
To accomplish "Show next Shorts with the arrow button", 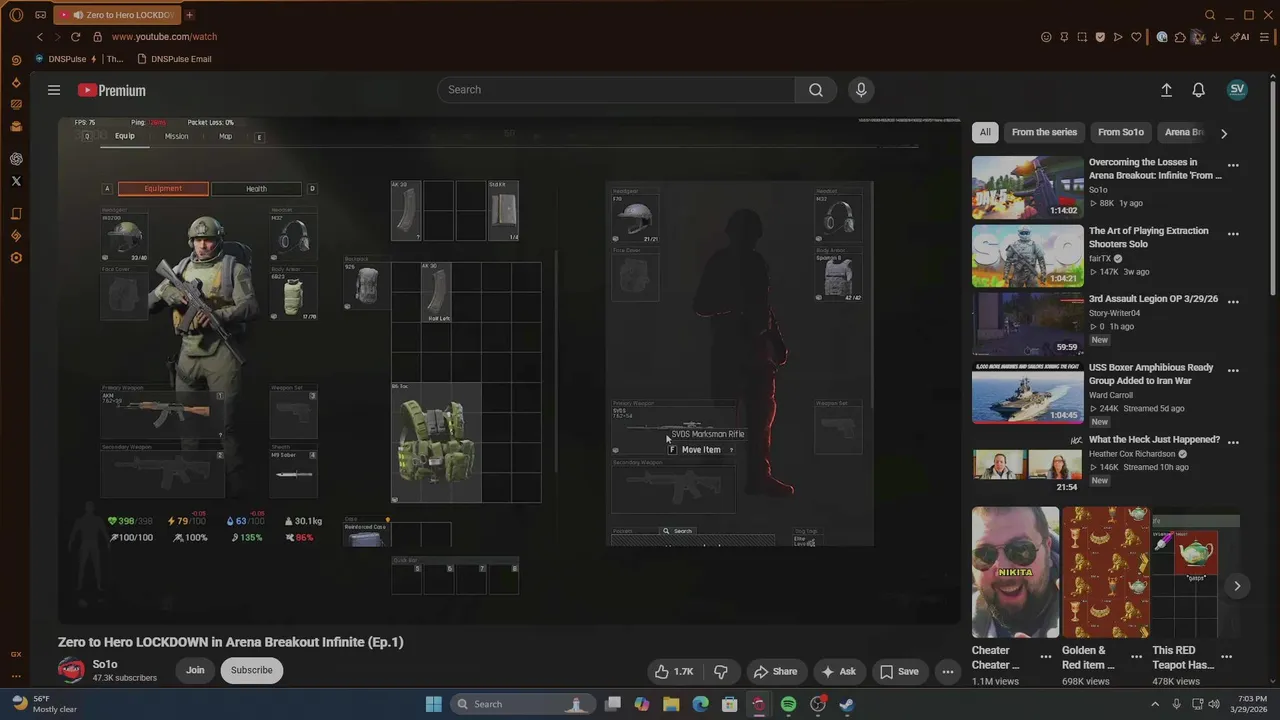I will (1237, 586).
